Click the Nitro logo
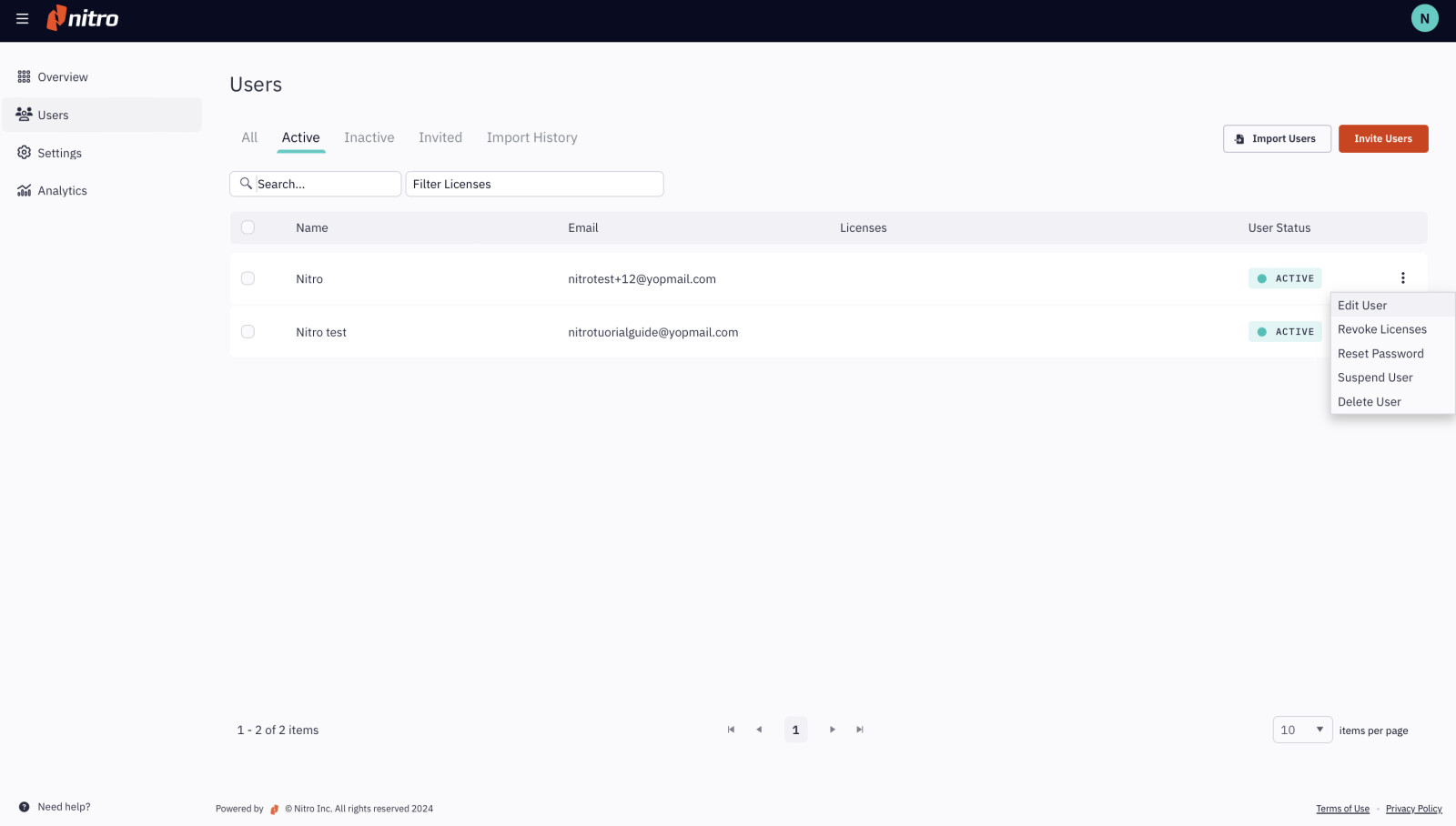 coord(82,18)
